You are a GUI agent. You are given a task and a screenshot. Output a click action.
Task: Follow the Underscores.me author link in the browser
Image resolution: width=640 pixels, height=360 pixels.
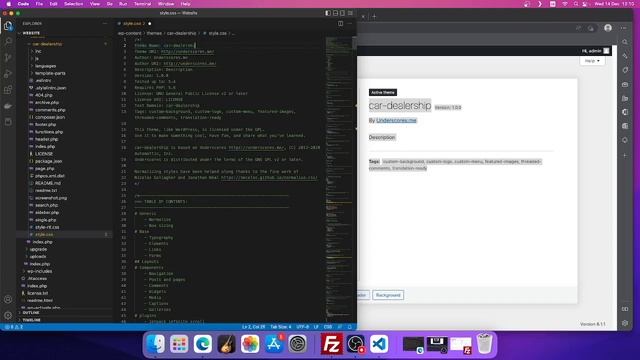point(396,120)
